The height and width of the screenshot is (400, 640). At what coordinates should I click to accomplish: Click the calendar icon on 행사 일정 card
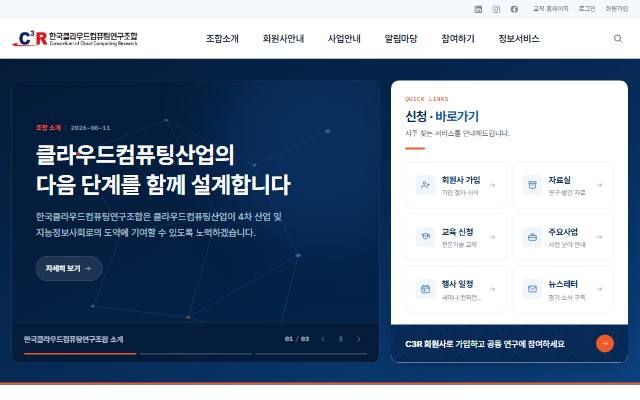click(x=425, y=289)
